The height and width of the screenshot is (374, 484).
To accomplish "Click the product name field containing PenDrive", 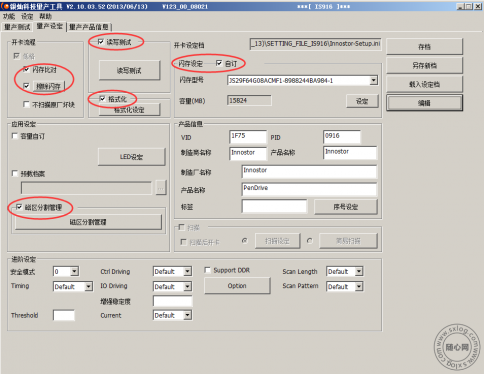I will click(309, 189).
